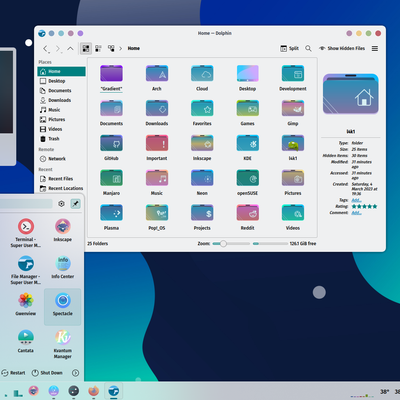Open Network under Remote
This screenshot has height=400, width=400.
(x=61, y=159)
